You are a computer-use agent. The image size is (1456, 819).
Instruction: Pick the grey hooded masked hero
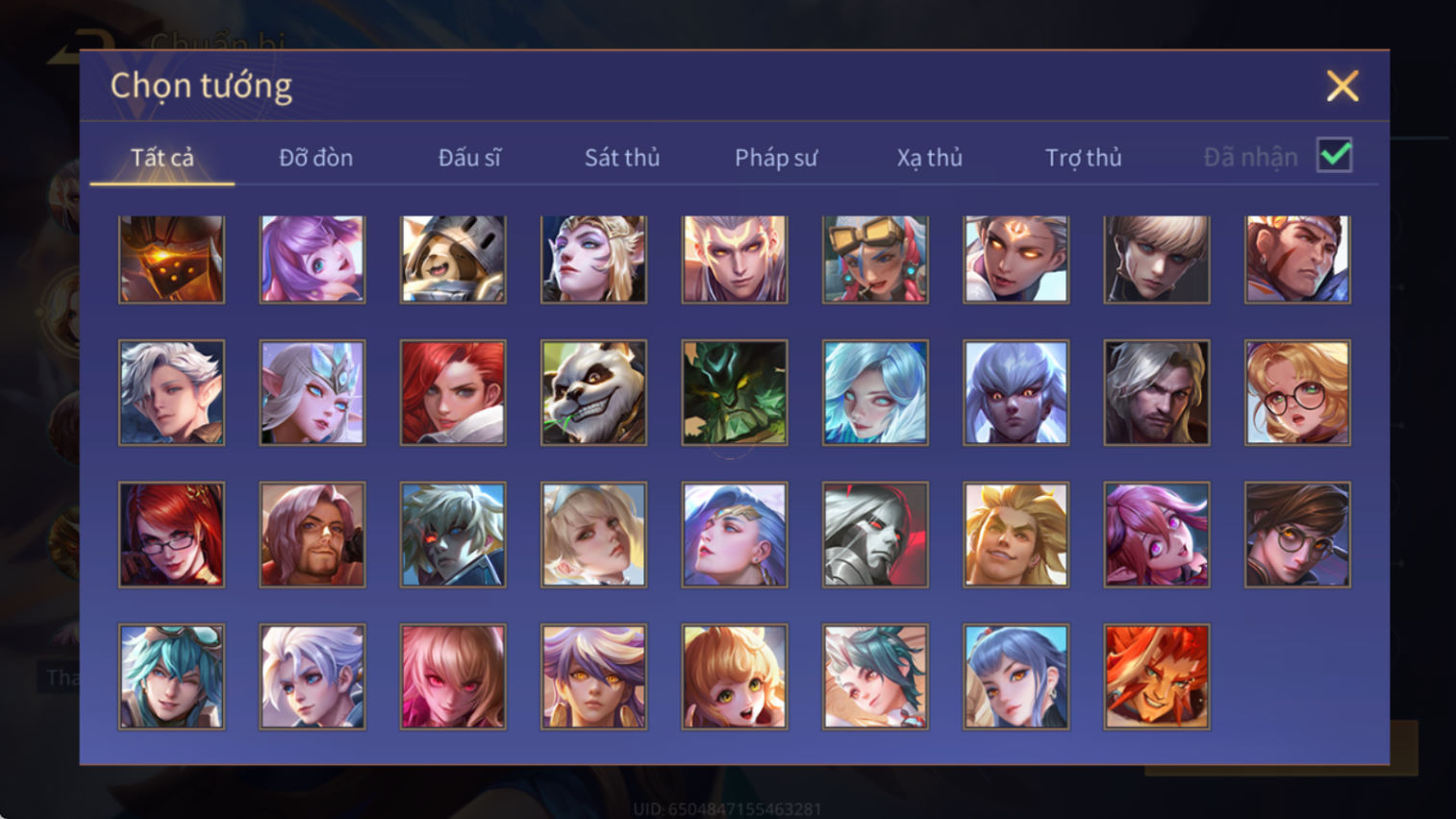(x=875, y=534)
